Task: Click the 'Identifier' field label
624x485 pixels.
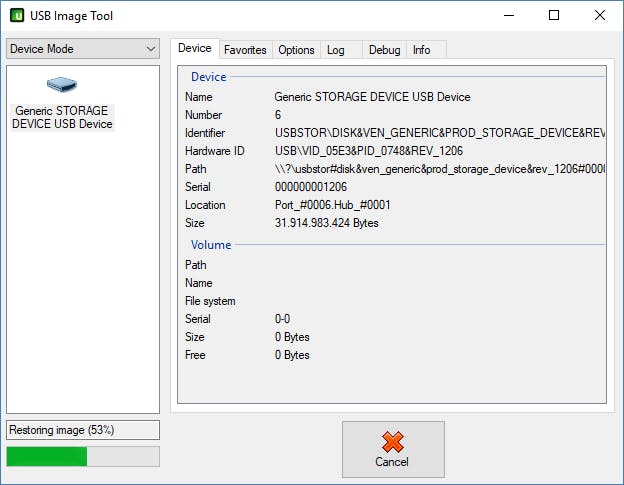Action: coord(205,133)
